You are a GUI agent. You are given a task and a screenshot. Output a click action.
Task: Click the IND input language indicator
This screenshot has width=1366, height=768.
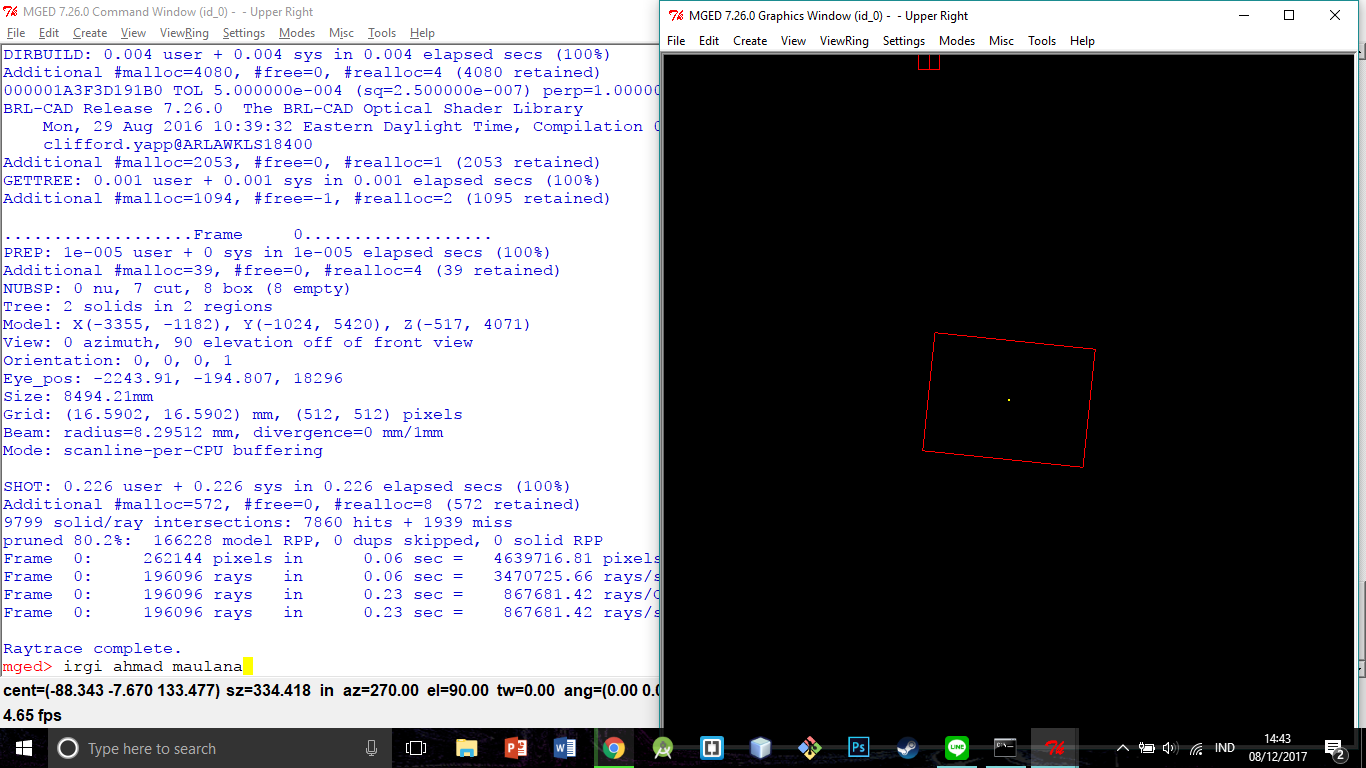[1224, 748]
